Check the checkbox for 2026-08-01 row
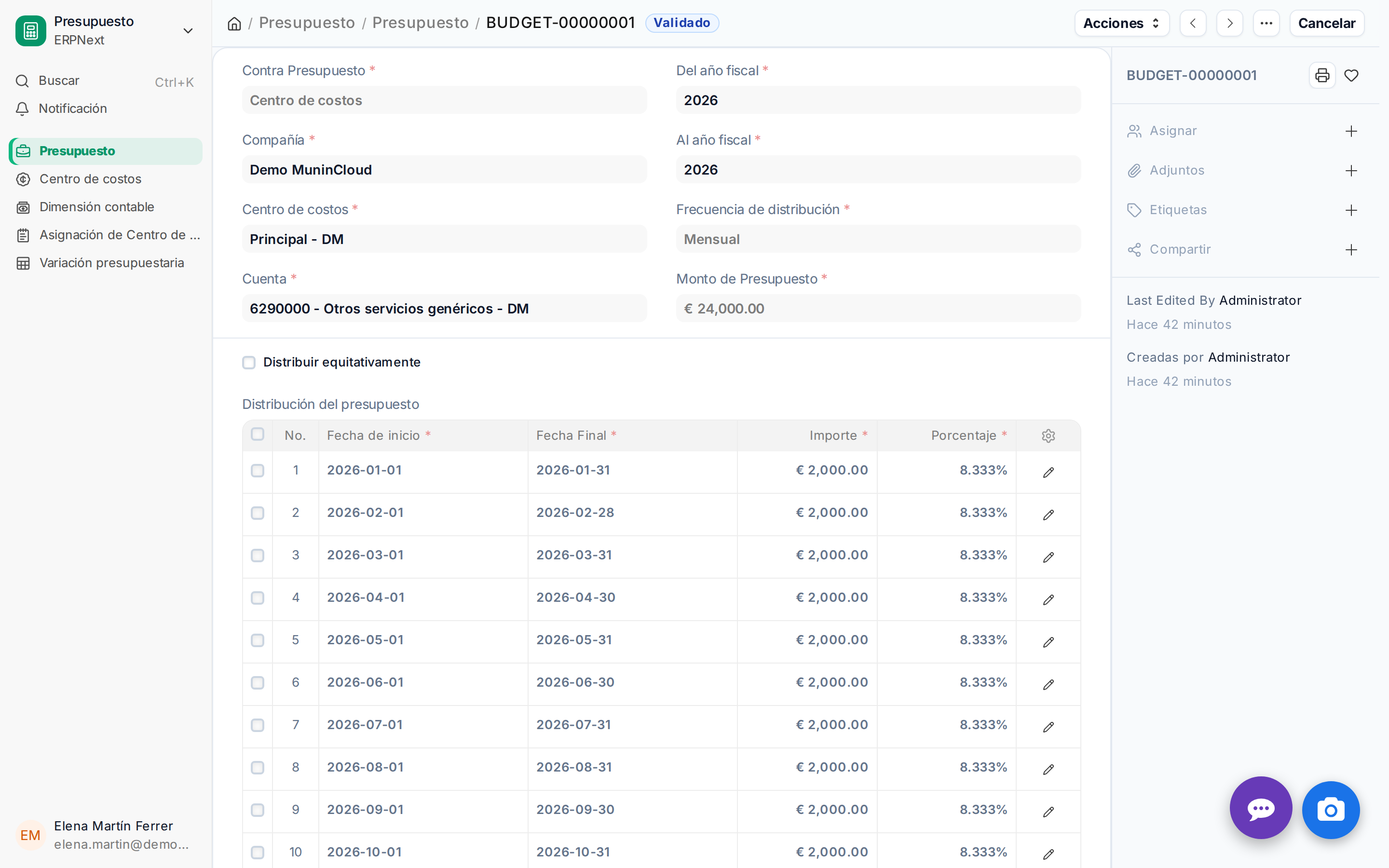 point(258,768)
